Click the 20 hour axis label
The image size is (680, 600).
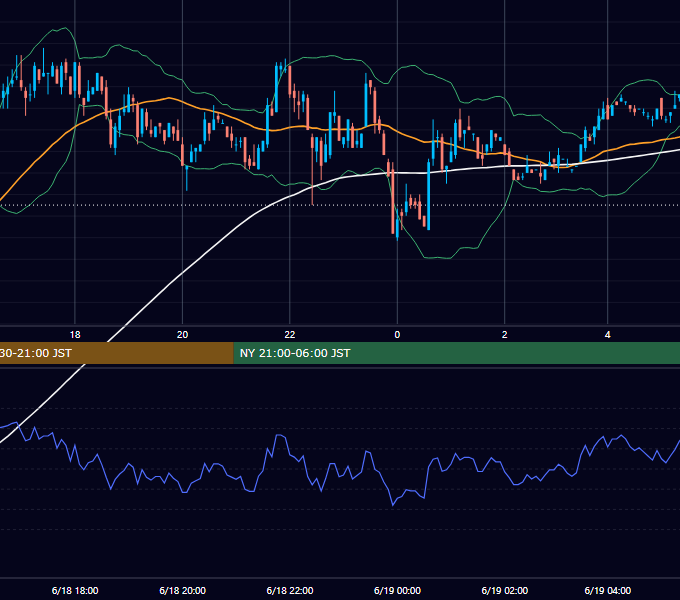pos(183,335)
